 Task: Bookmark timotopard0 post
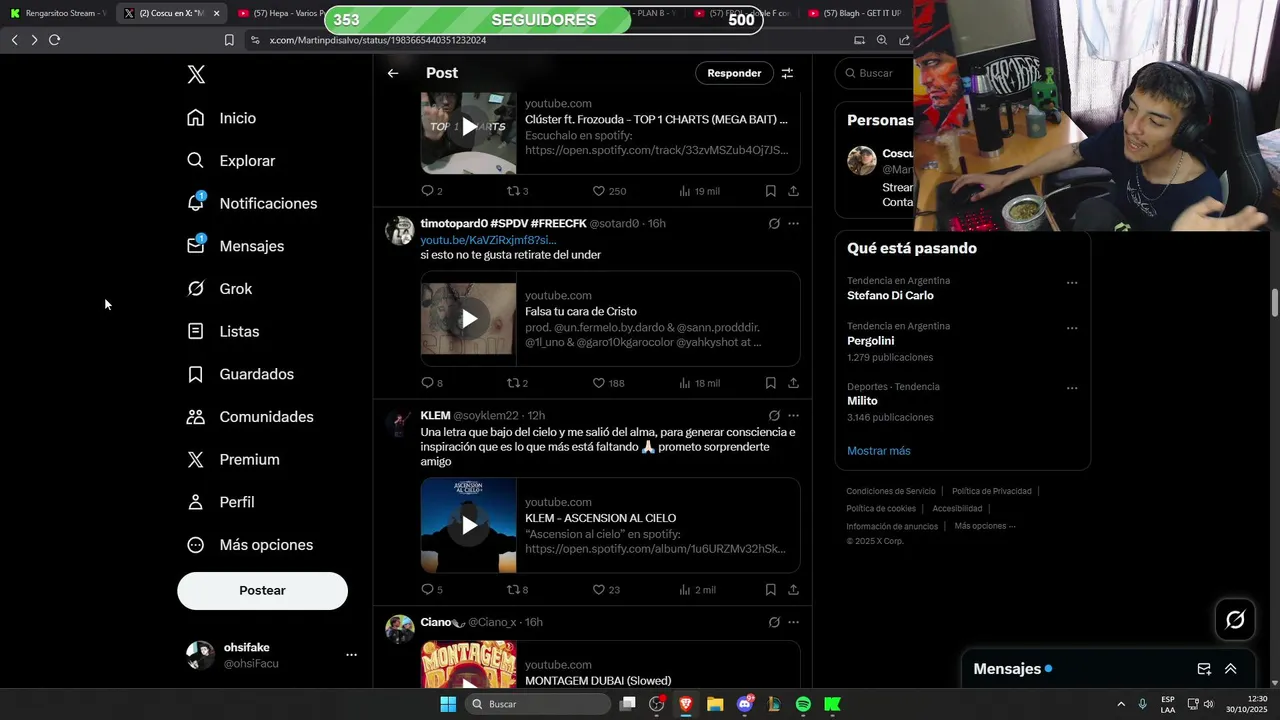pyautogui.click(x=770, y=383)
